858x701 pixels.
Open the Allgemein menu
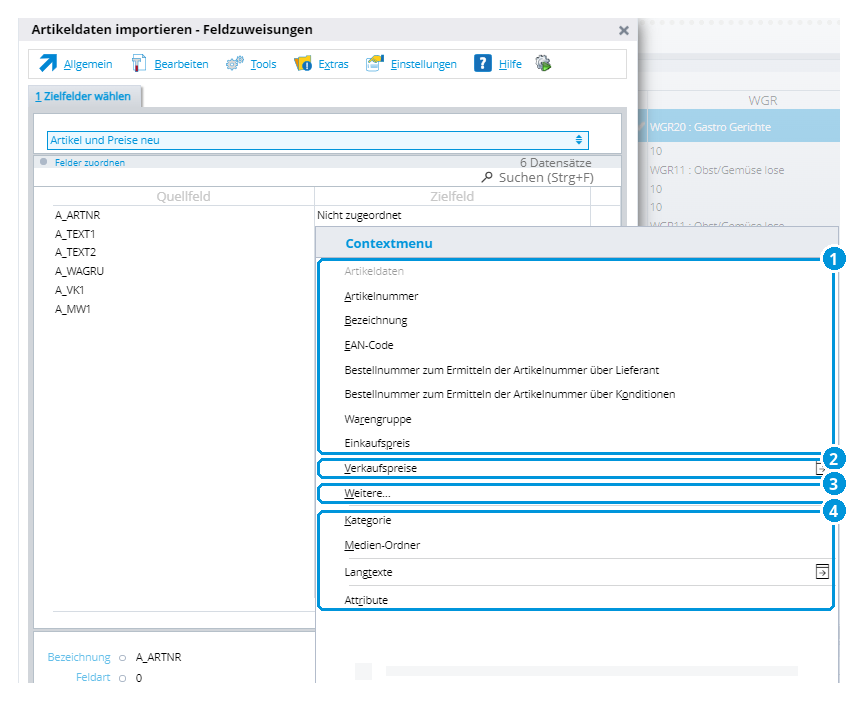coord(88,64)
